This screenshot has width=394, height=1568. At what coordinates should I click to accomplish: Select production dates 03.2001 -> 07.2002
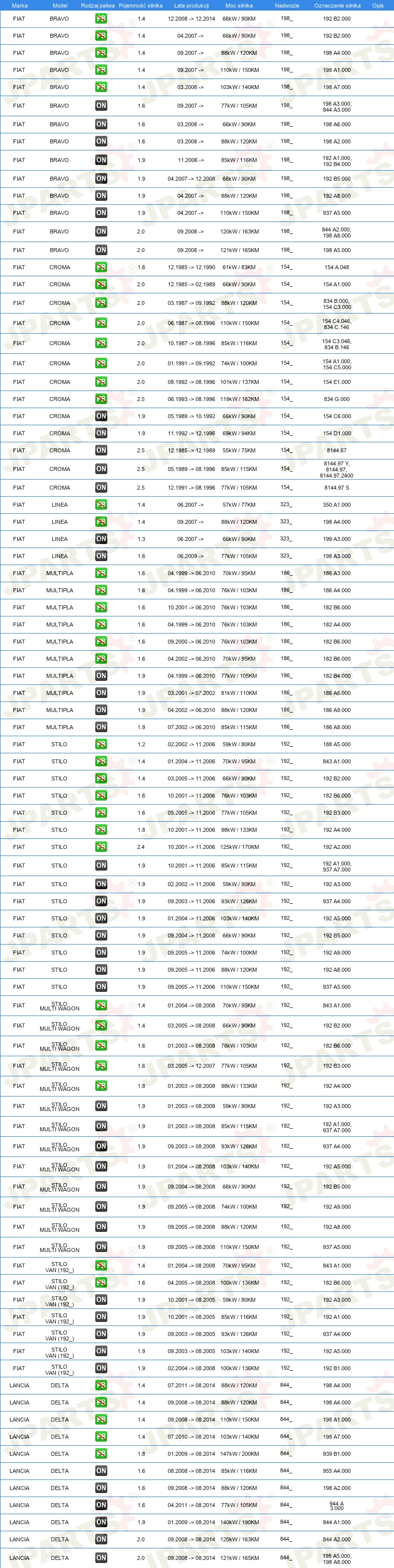(x=191, y=693)
